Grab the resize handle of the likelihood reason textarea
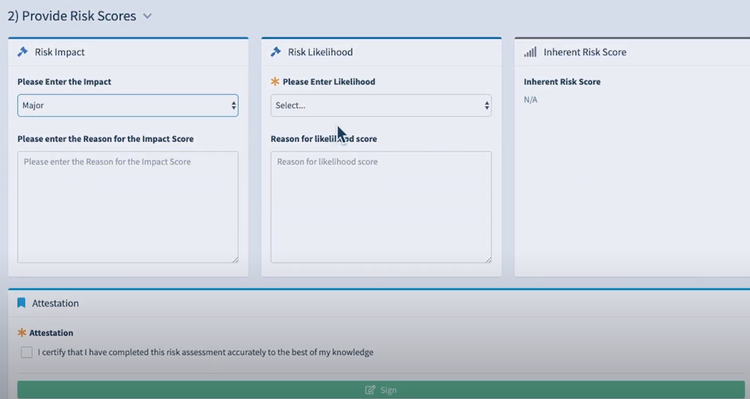The height and width of the screenshot is (399, 750). [488, 259]
